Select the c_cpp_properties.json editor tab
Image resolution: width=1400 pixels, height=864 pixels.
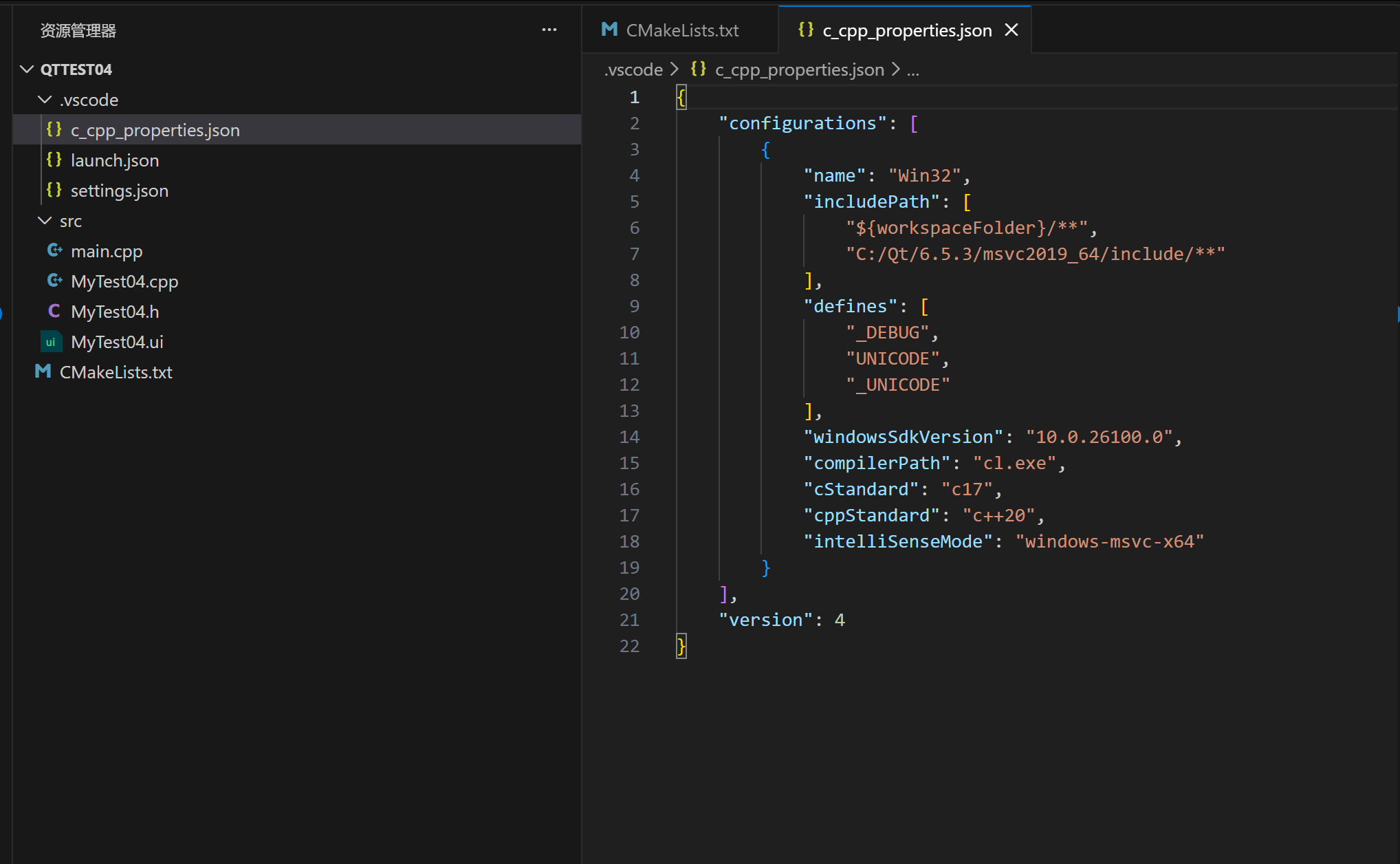click(x=906, y=30)
